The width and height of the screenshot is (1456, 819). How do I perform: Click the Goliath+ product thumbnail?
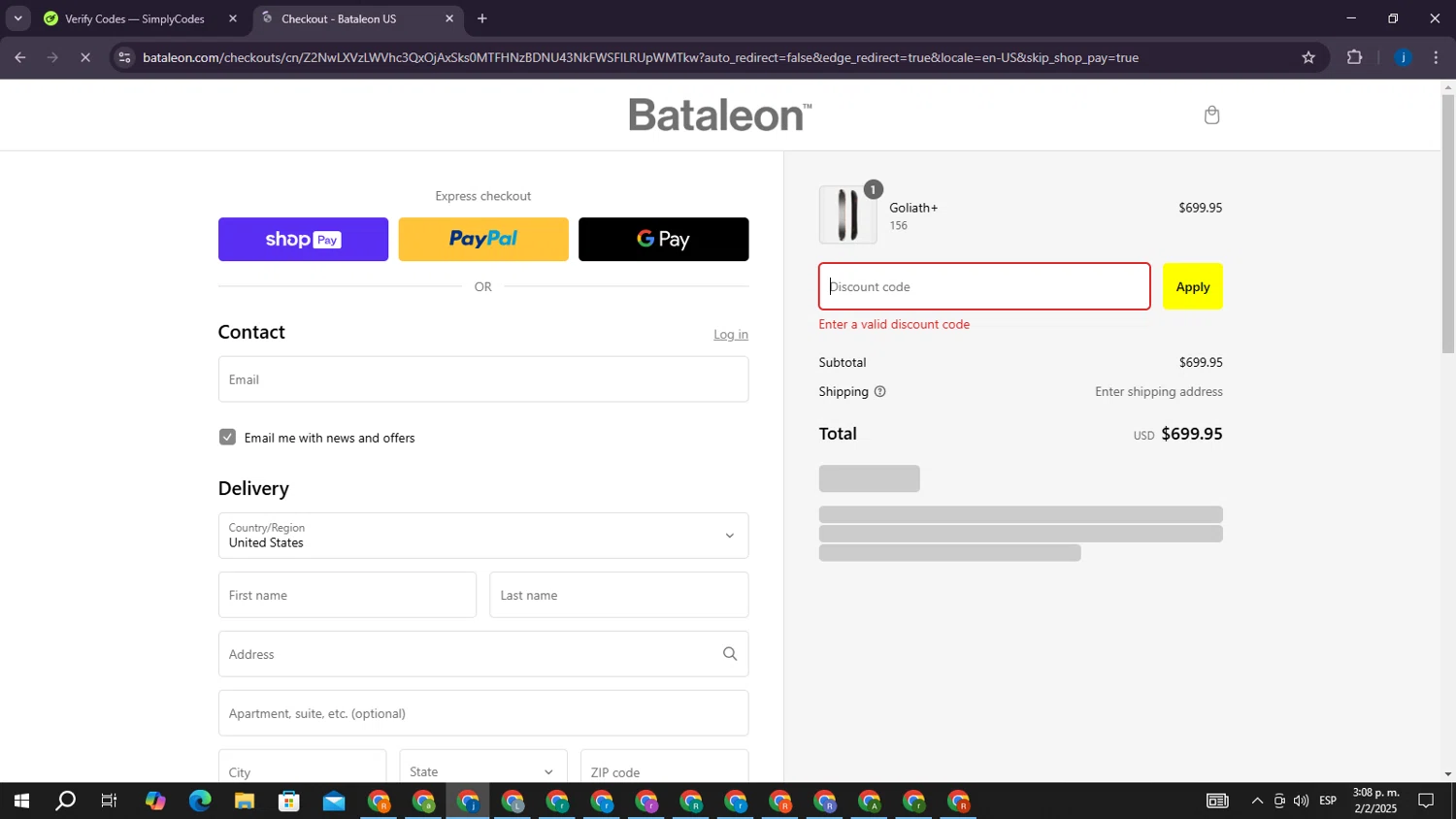point(847,214)
